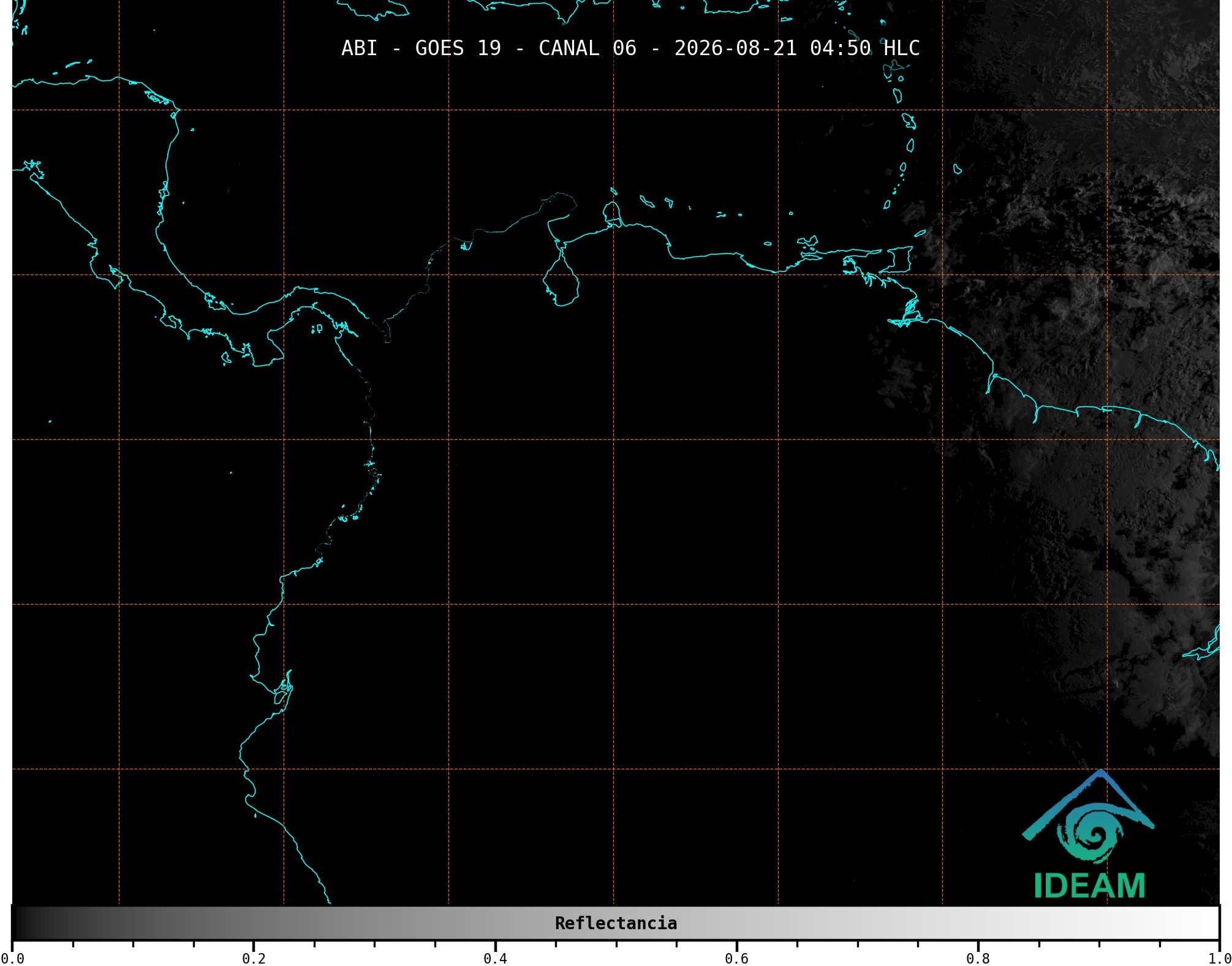Click the 0.6 colorbar tick label

[x=736, y=958]
